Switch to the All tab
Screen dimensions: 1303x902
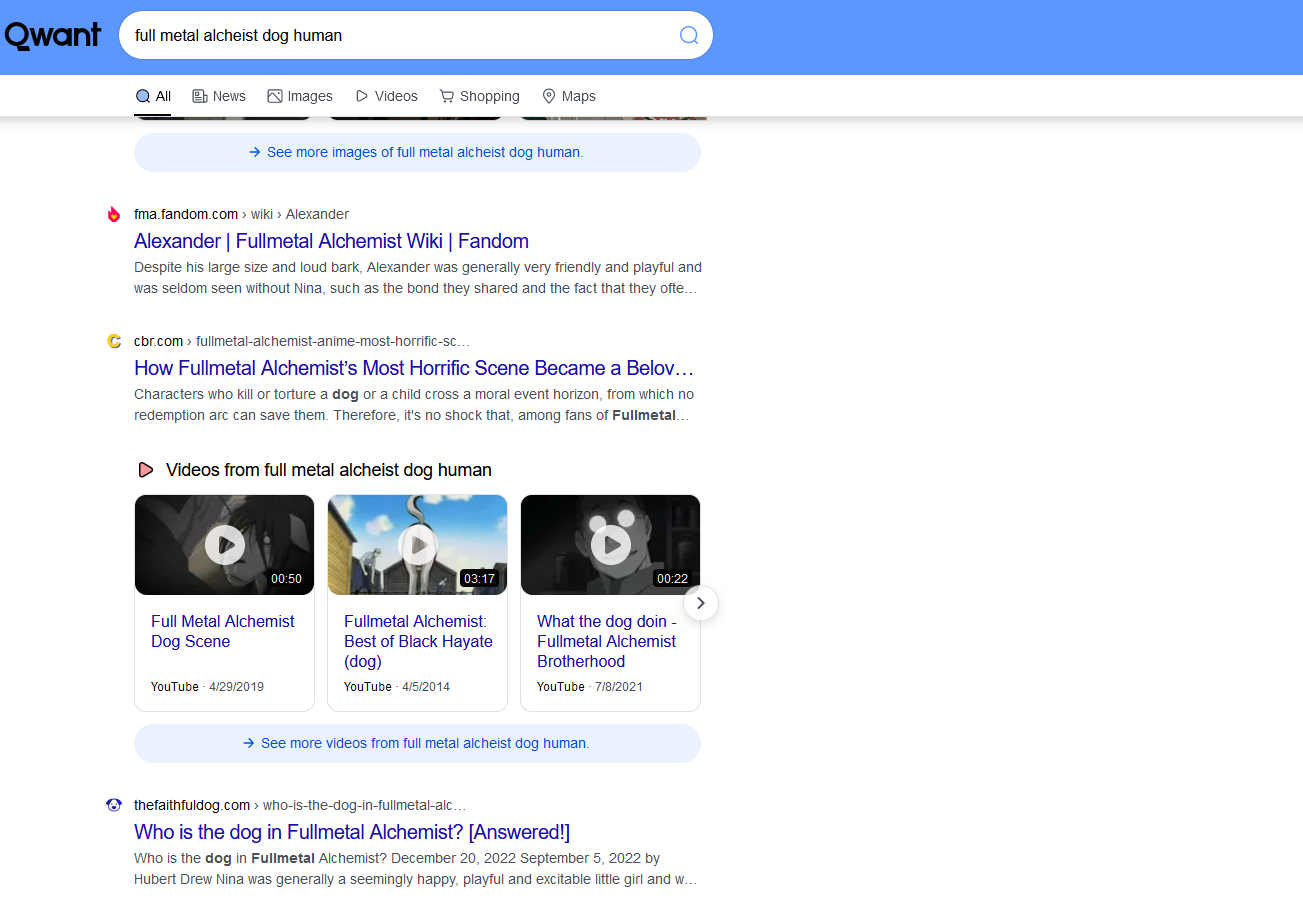(x=154, y=96)
